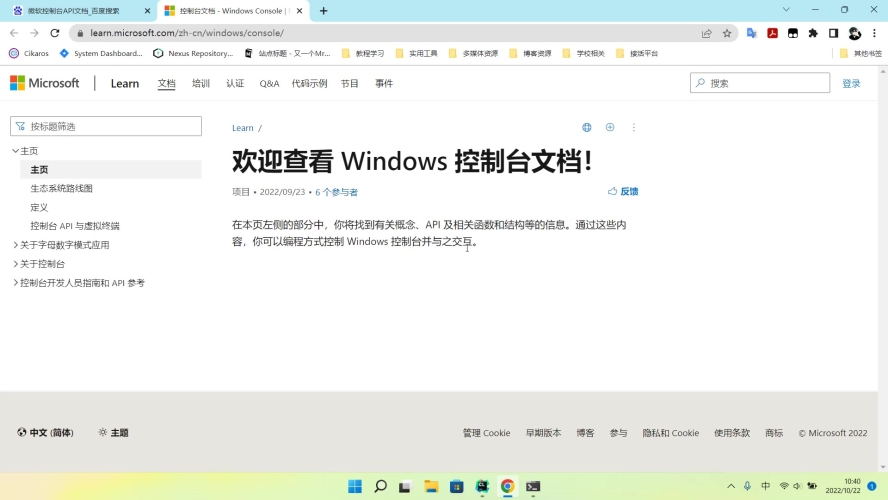Click the plus circle save icon
The width and height of the screenshot is (888, 500).
click(610, 127)
